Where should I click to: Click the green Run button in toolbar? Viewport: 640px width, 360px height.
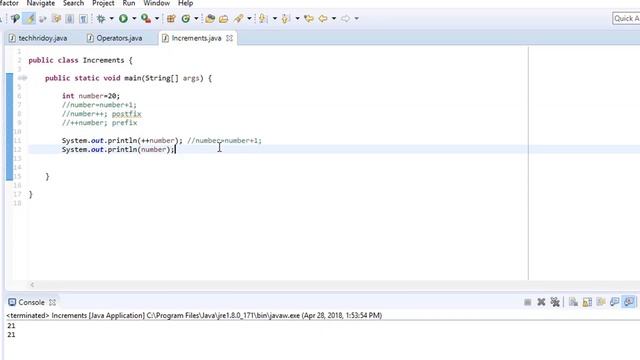123,18
